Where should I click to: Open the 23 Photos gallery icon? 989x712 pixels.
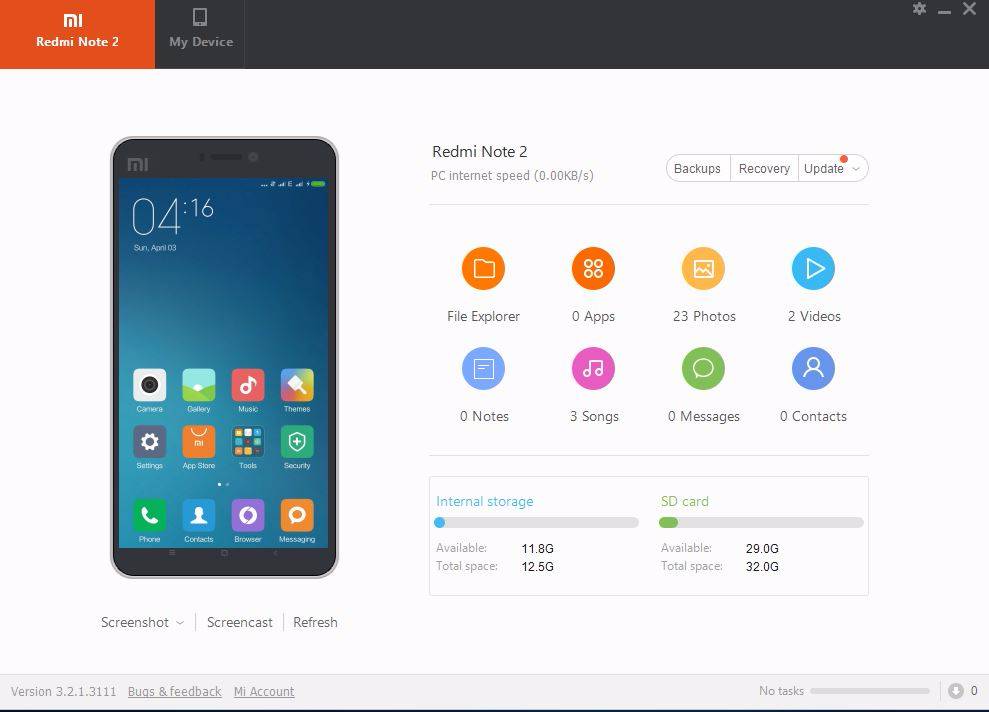click(x=703, y=268)
